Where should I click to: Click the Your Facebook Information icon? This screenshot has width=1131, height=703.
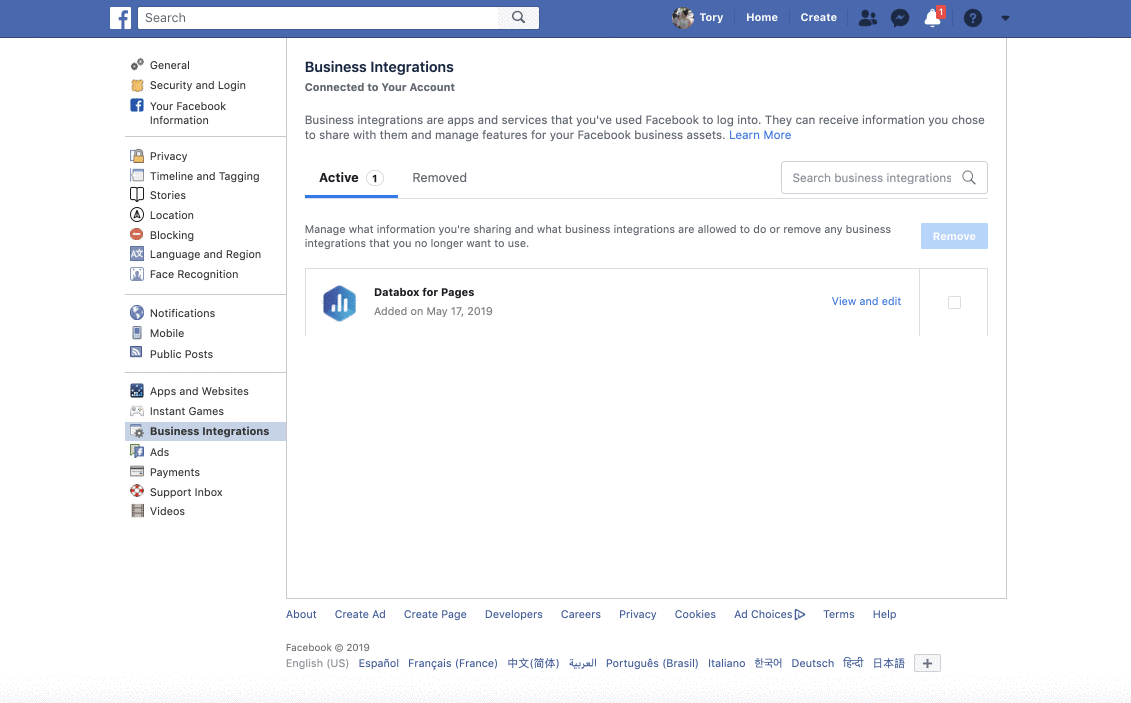pos(137,105)
